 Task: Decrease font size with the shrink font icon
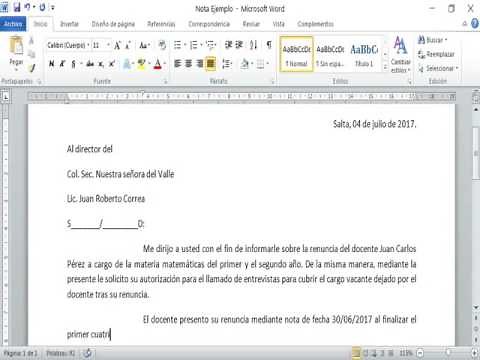pyautogui.click(x=128, y=45)
